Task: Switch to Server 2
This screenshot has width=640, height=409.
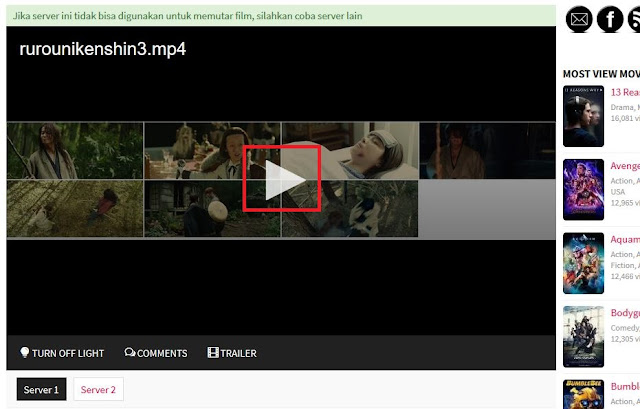Action: point(98,389)
